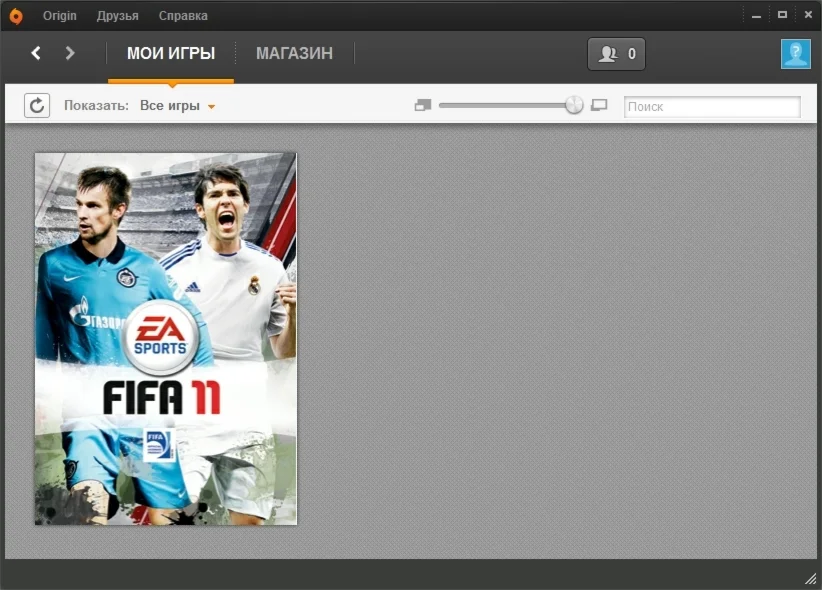Switch to the МАГАЗИН tab
Viewport: 822px width, 590px height.
[293, 54]
